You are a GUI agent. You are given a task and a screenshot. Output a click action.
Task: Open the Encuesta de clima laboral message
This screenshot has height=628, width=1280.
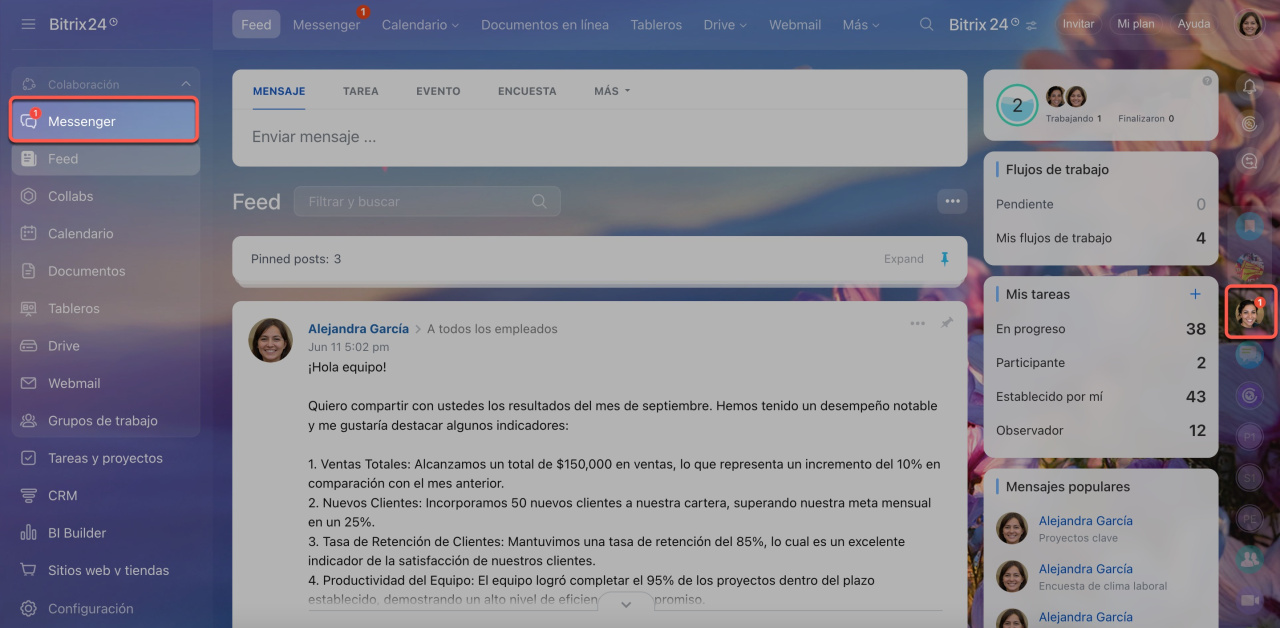point(1103,586)
